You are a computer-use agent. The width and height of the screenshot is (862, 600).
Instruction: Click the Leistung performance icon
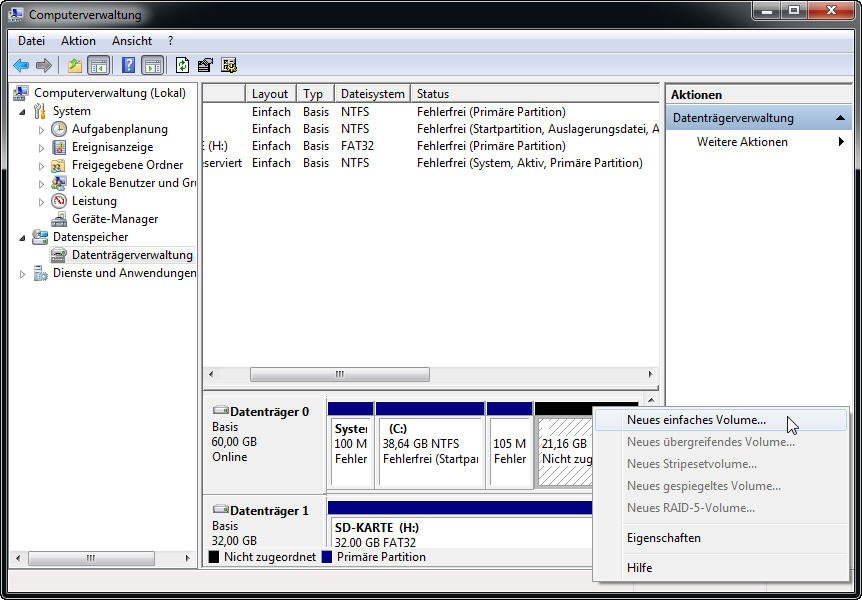(x=59, y=201)
